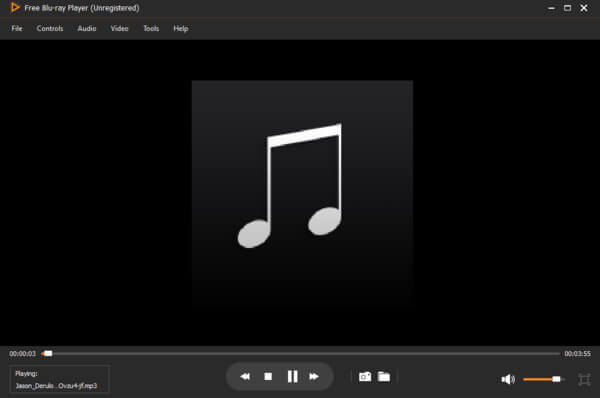This screenshot has height=398, width=600.
Task: Open the Tools menu
Action: coord(151,28)
